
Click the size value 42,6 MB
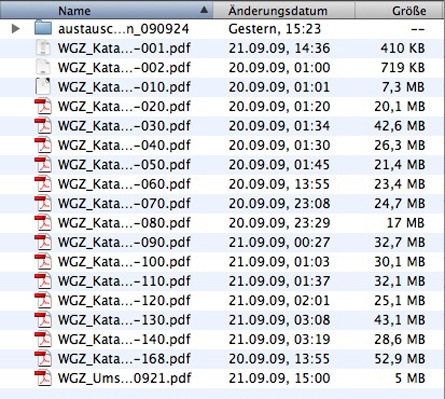pos(400,126)
